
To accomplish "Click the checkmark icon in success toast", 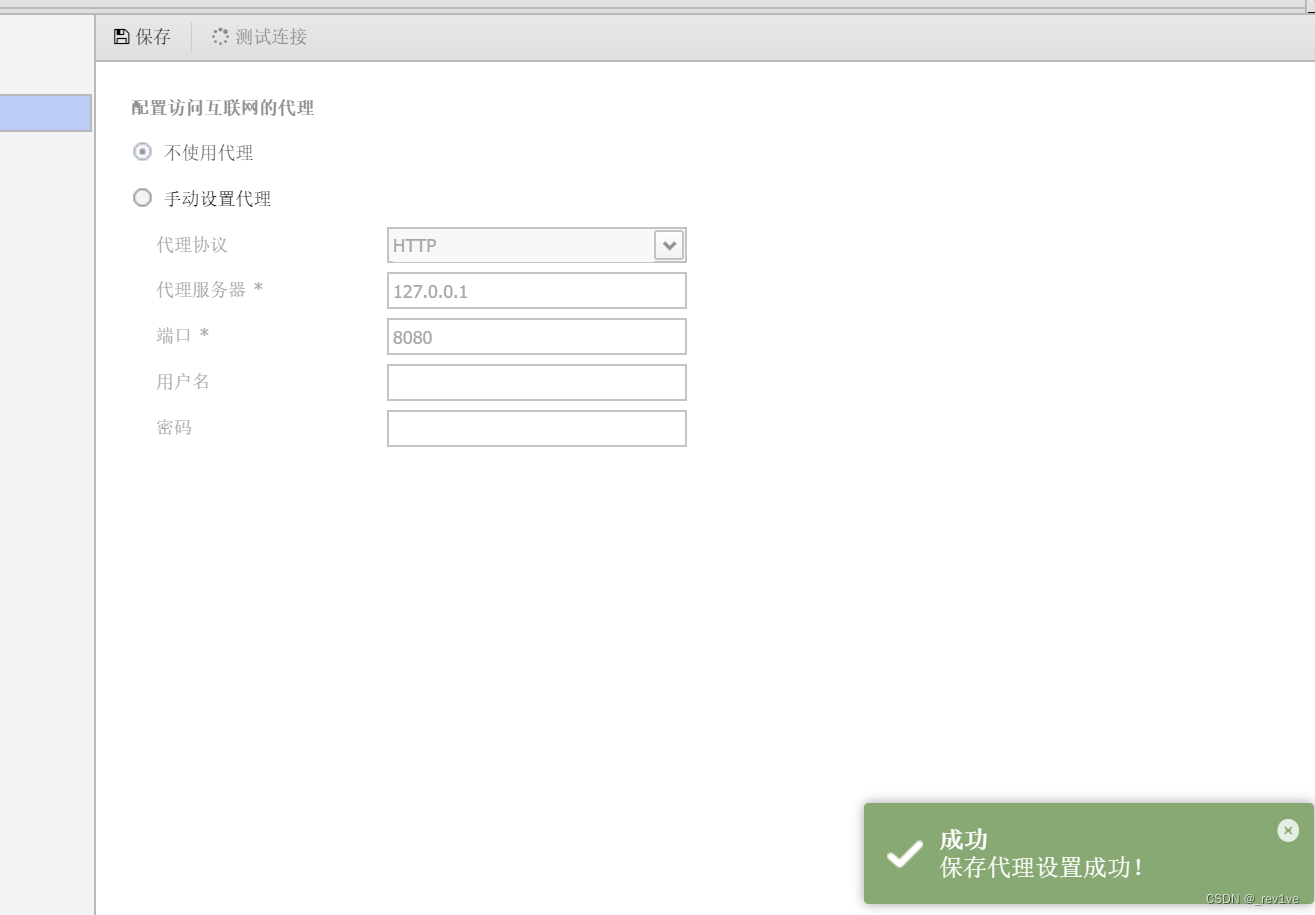I will pyautogui.click(x=905, y=853).
